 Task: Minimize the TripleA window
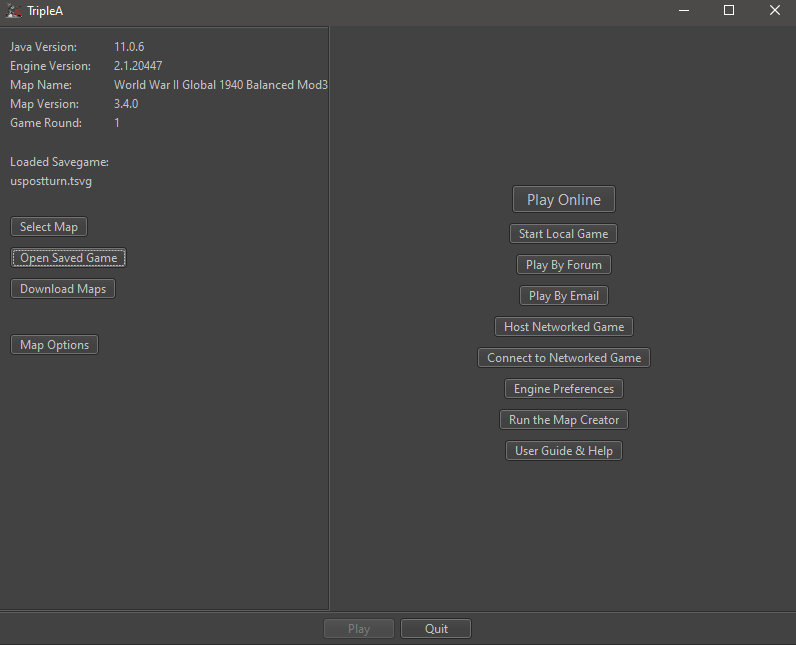click(684, 11)
